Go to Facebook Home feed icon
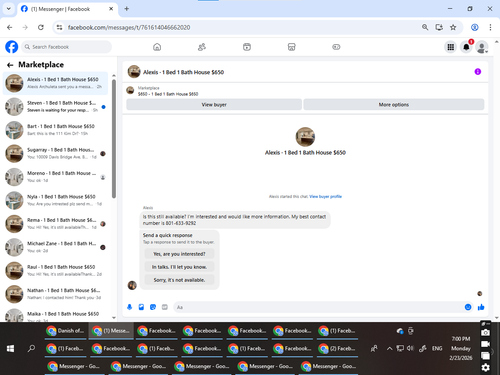This screenshot has width=500, height=375. (x=157, y=47)
